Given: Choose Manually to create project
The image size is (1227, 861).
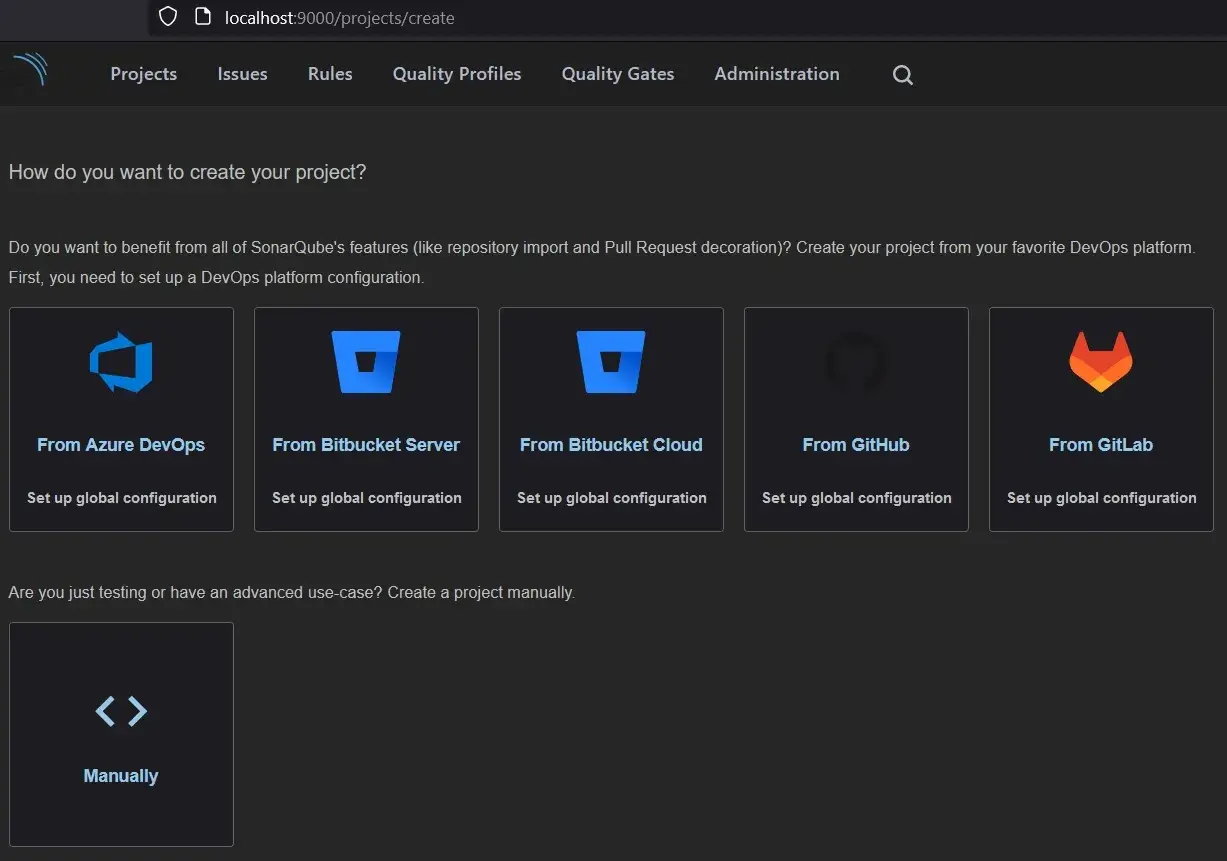Looking at the screenshot, I should click(121, 776).
